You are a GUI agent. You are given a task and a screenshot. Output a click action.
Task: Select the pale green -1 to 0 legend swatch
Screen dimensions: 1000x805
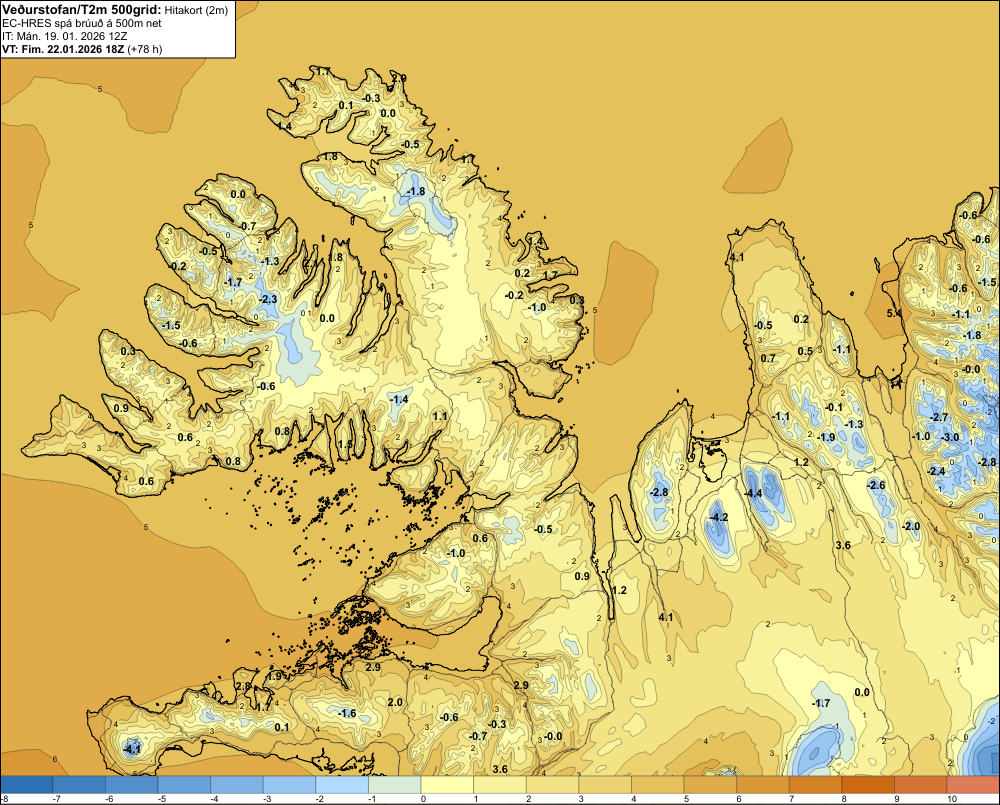coord(395,784)
